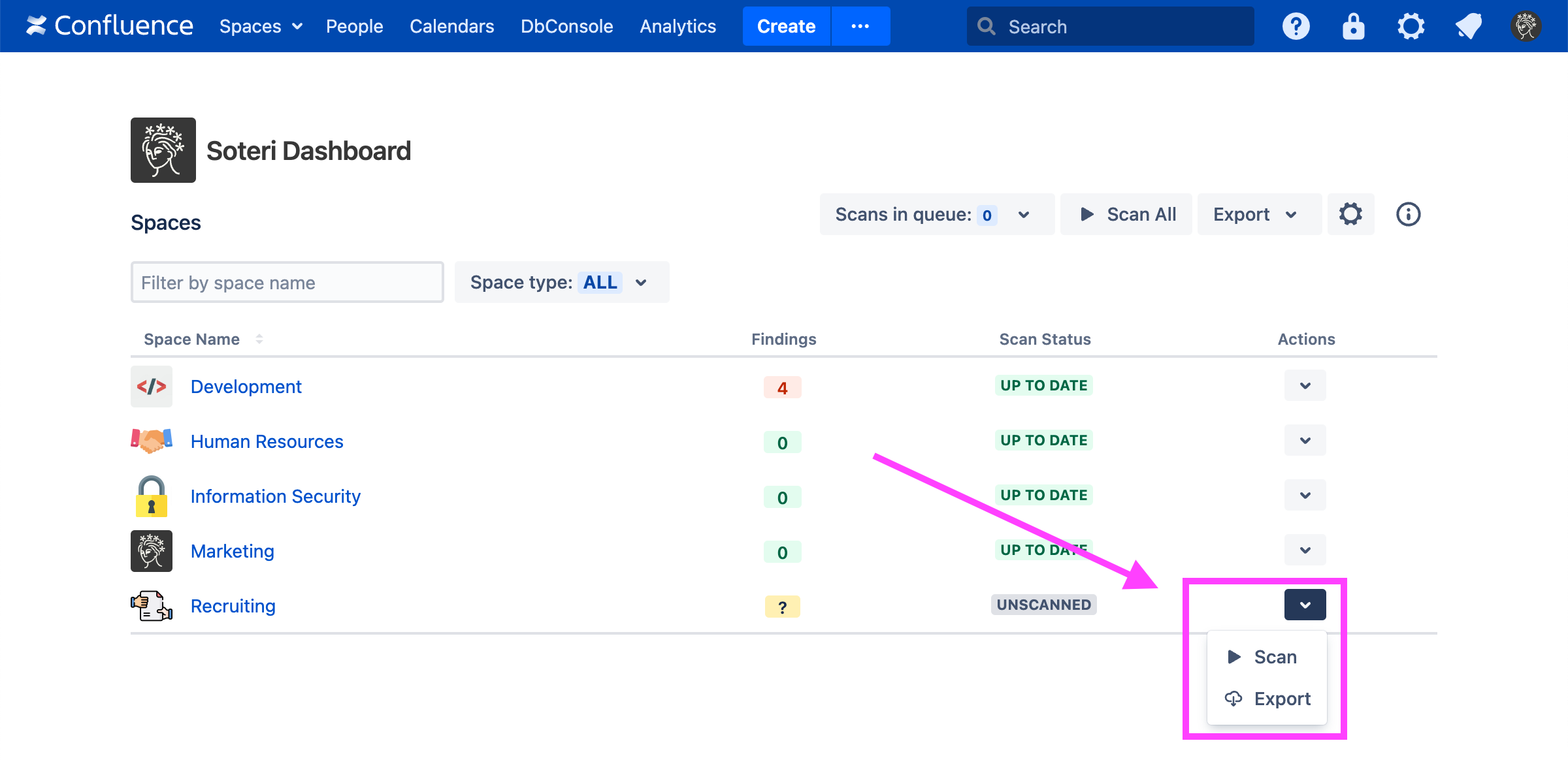Screen dimensions: 1568x760
Task: Open the Soteri dashboard settings gear
Action: tap(1350, 214)
